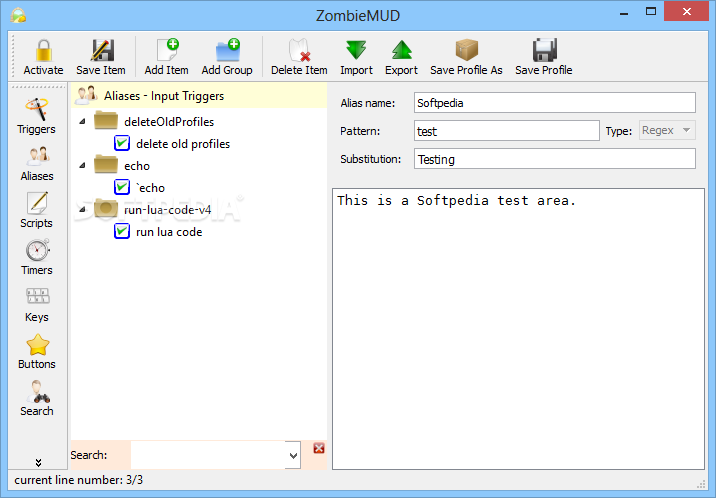The width and height of the screenshot is (716, 498).
Task: Collapse the deleteOldProfiles group
Action: click(x=83, y=121)
